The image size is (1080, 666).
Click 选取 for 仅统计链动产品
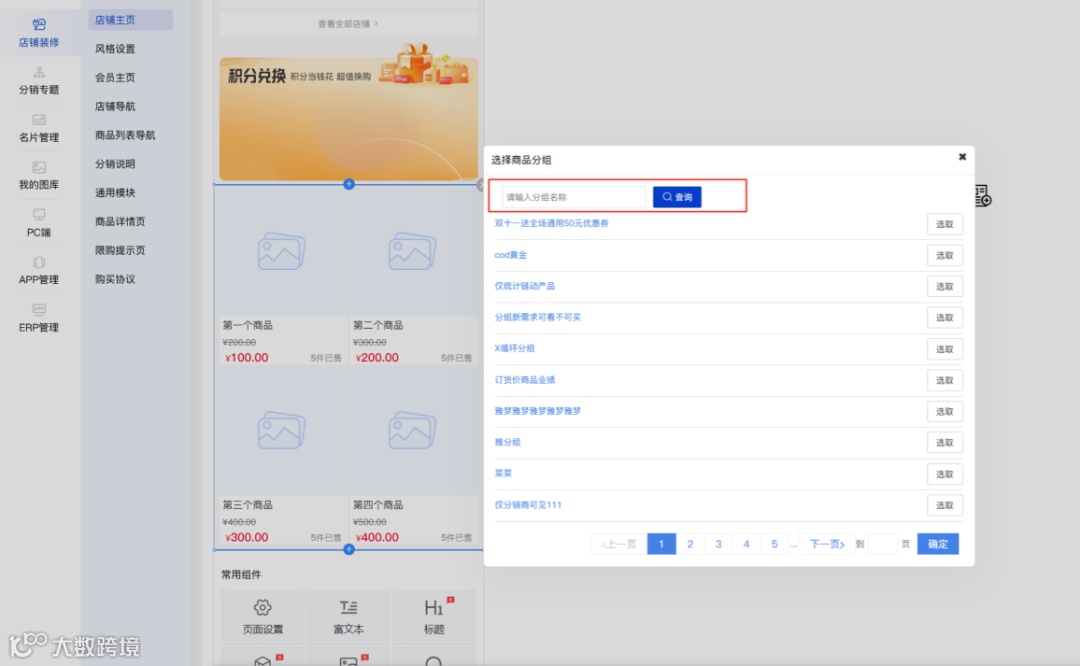coord(944,287)
